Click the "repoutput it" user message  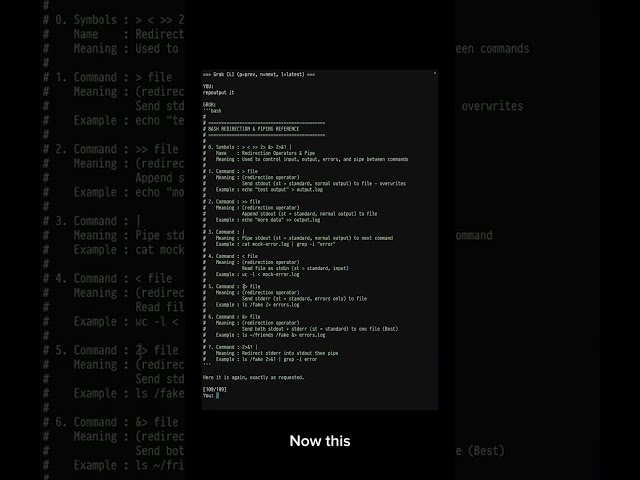pos(218,93)
